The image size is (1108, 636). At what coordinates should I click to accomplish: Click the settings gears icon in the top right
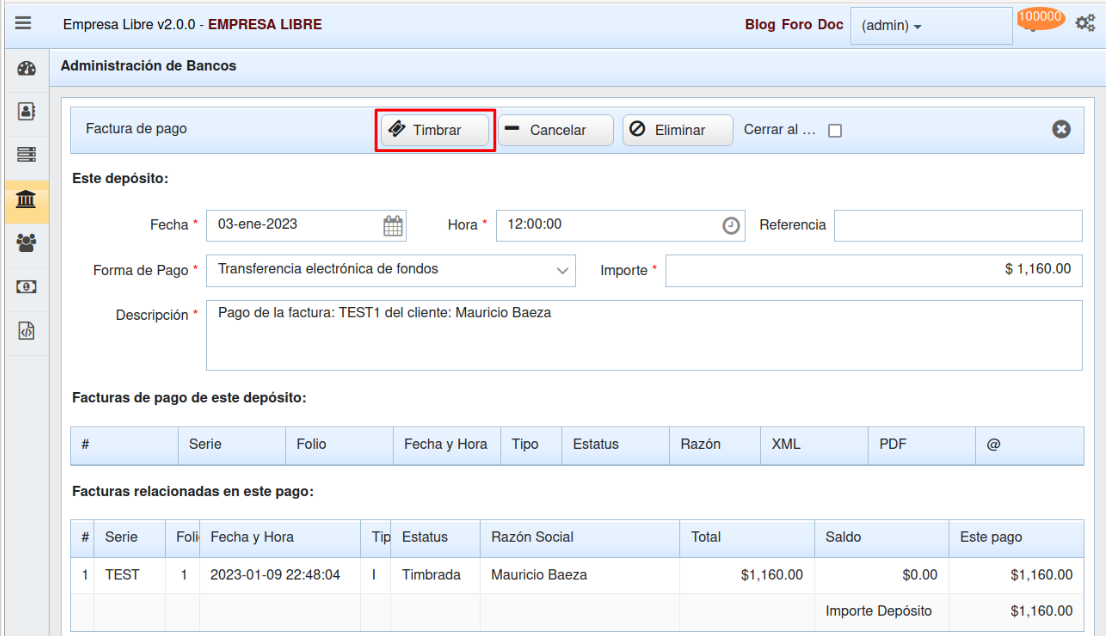[1085, 23]
